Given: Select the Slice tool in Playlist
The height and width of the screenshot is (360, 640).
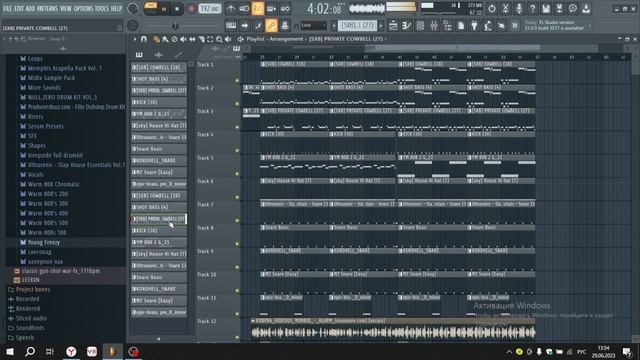Looking at the screenshot, I should coord(201,39).
